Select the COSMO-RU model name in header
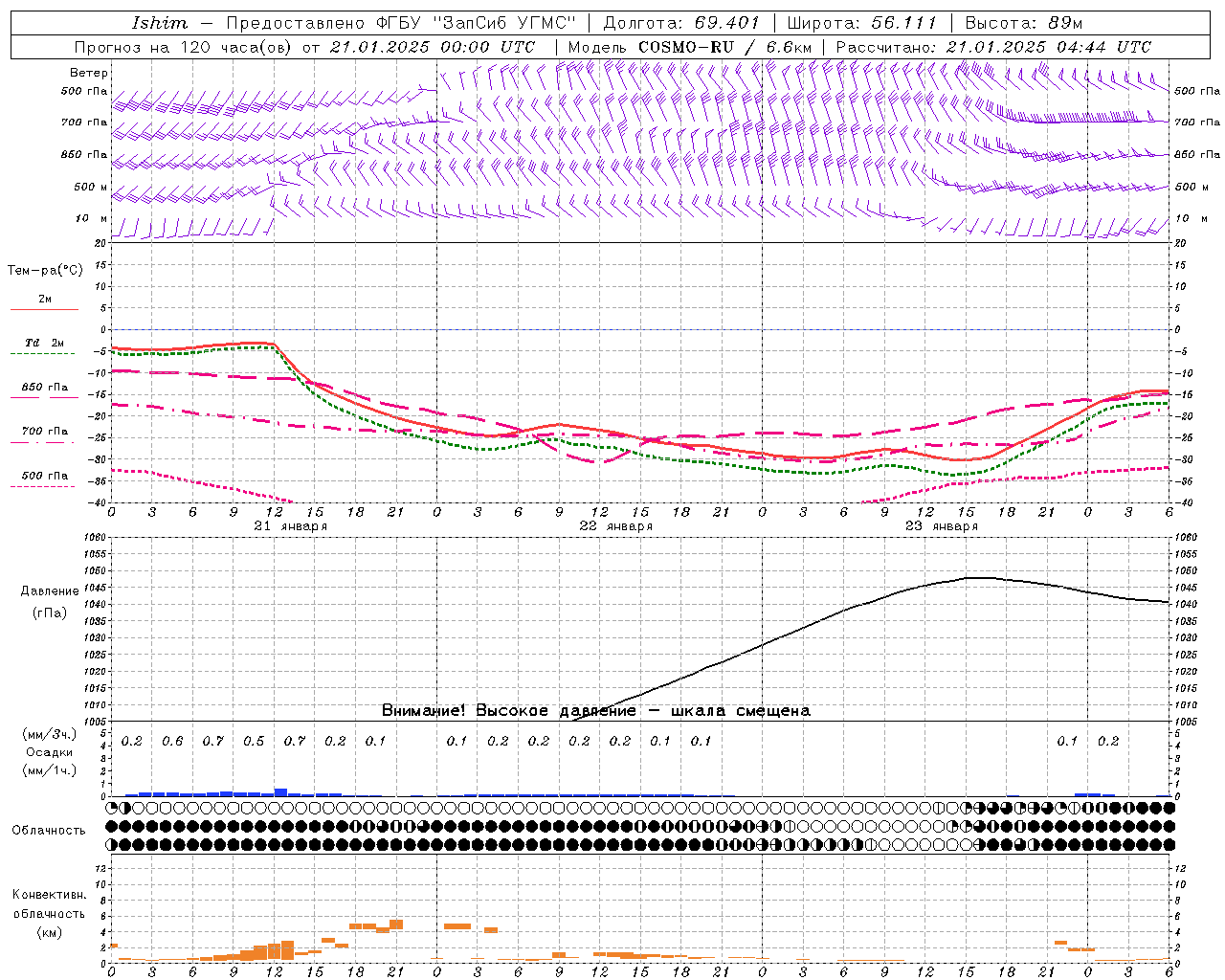The height and width of the screenshot is (980, 1225). [x=686, y=47]
